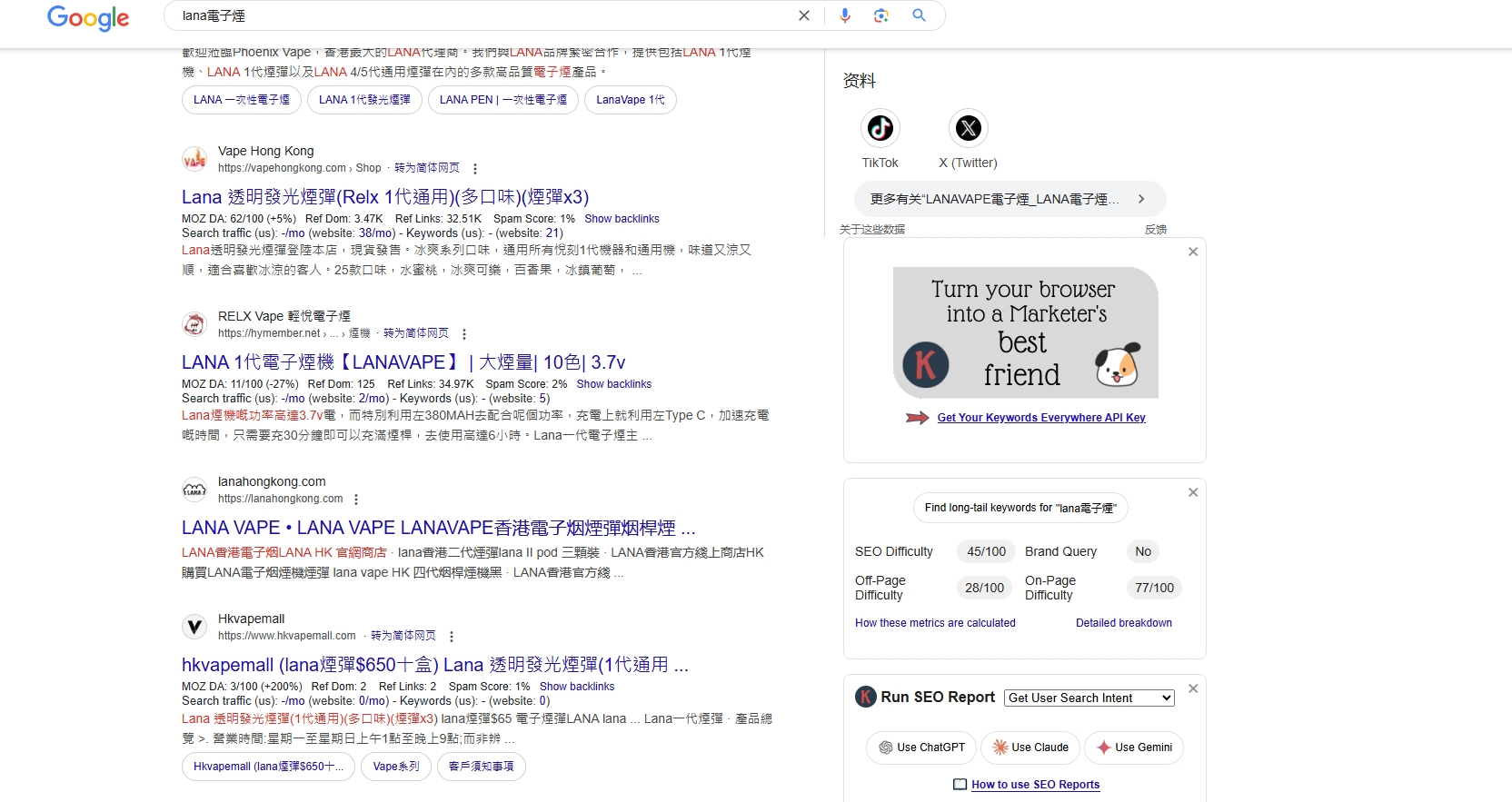Show backlinks for RELX Vape result
The image size is (1512, 802).
pos(613,384)
